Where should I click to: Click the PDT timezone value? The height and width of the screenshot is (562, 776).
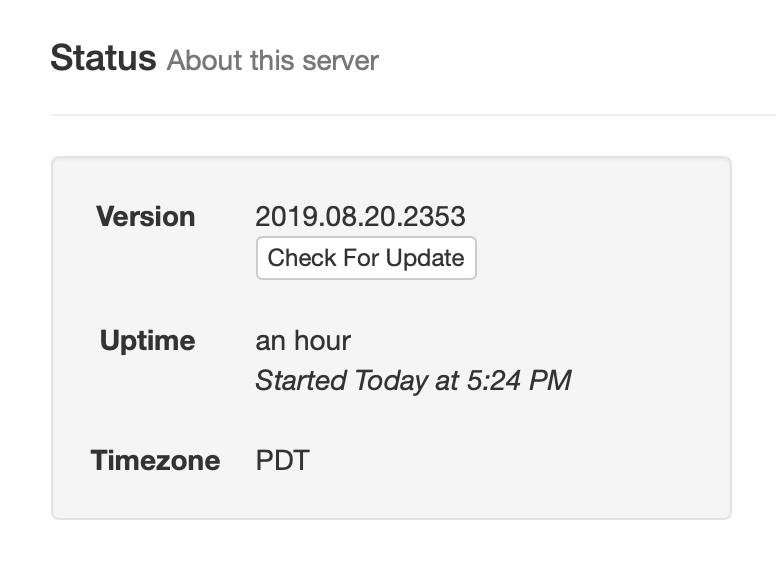pos(283,461)
